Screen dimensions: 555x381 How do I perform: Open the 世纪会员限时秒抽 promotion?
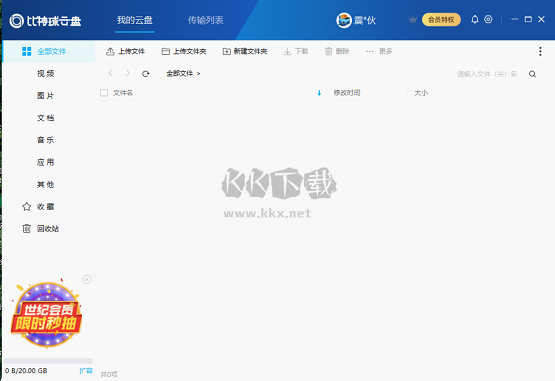point(46,314)
